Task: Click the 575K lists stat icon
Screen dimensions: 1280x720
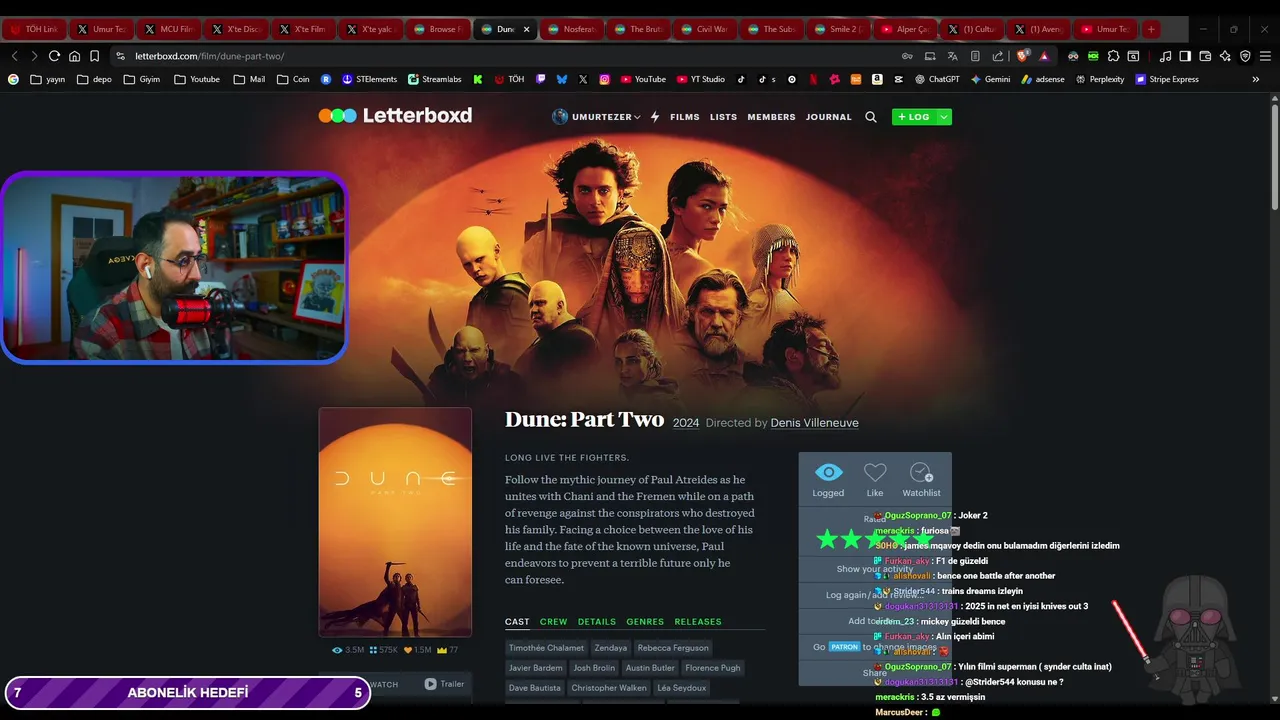Action: tap(384, 650)
